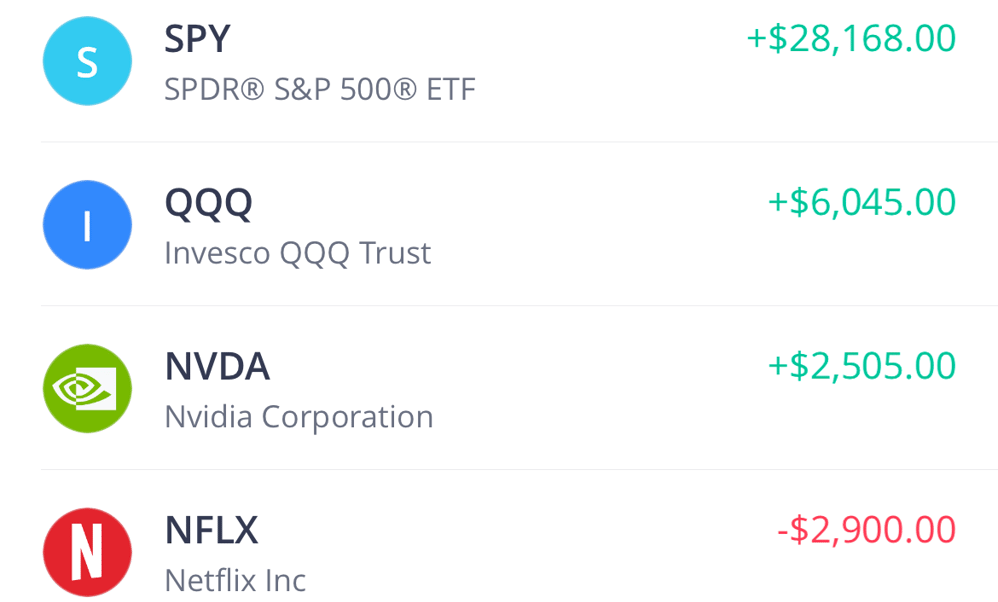
Task: Select the NFLX ticker symbol
Action: point(211,530)
